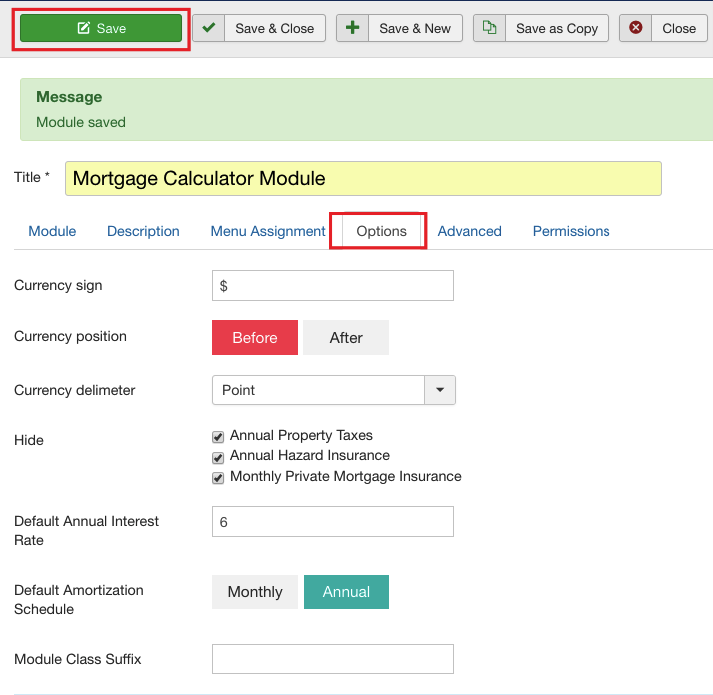Set currency position to After
The width and height of the screenshot is (713, 695).
[x=346, y=338]
